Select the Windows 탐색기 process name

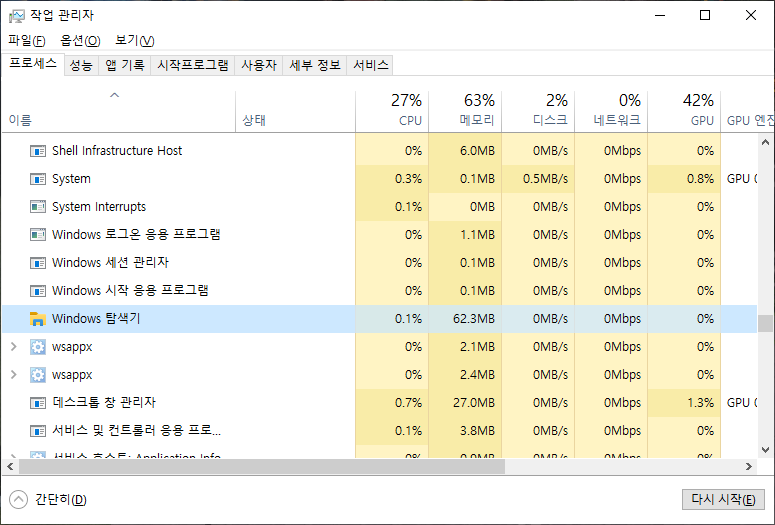tap(96, 319)
